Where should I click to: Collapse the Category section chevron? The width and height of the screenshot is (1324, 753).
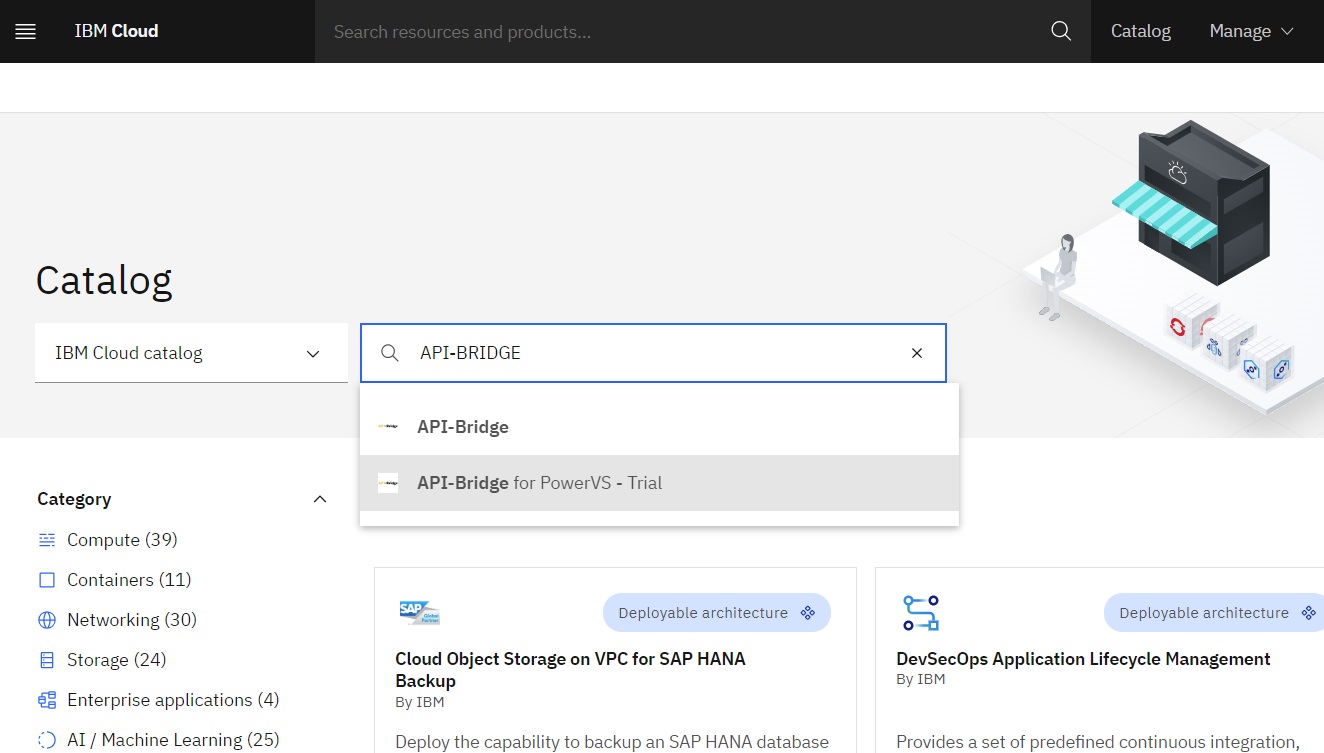click(x=320, y=499)
